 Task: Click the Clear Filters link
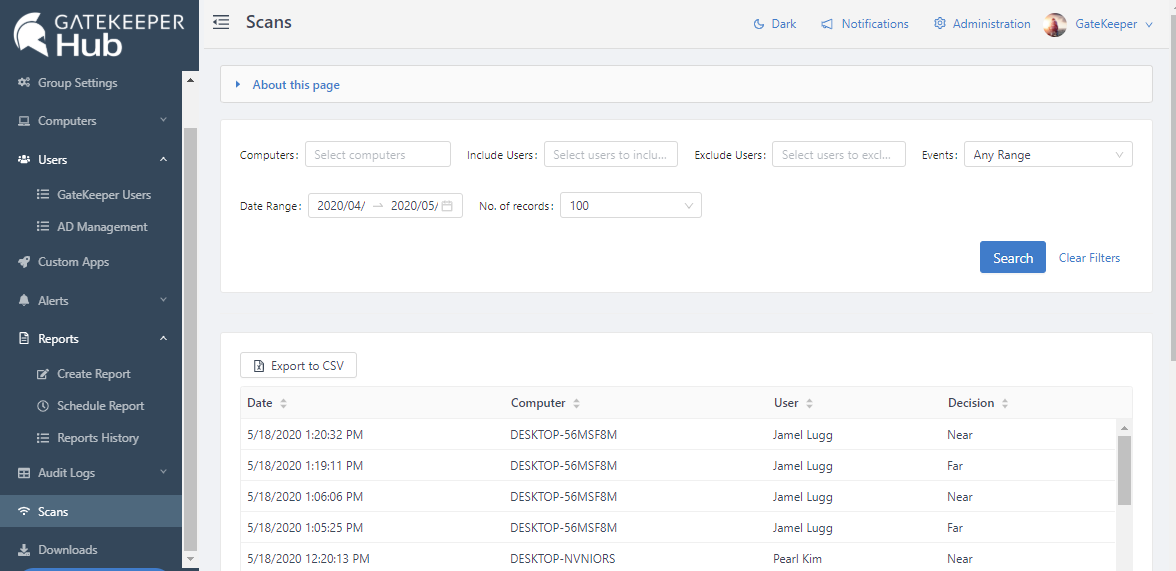click(x=1089, y=258)
